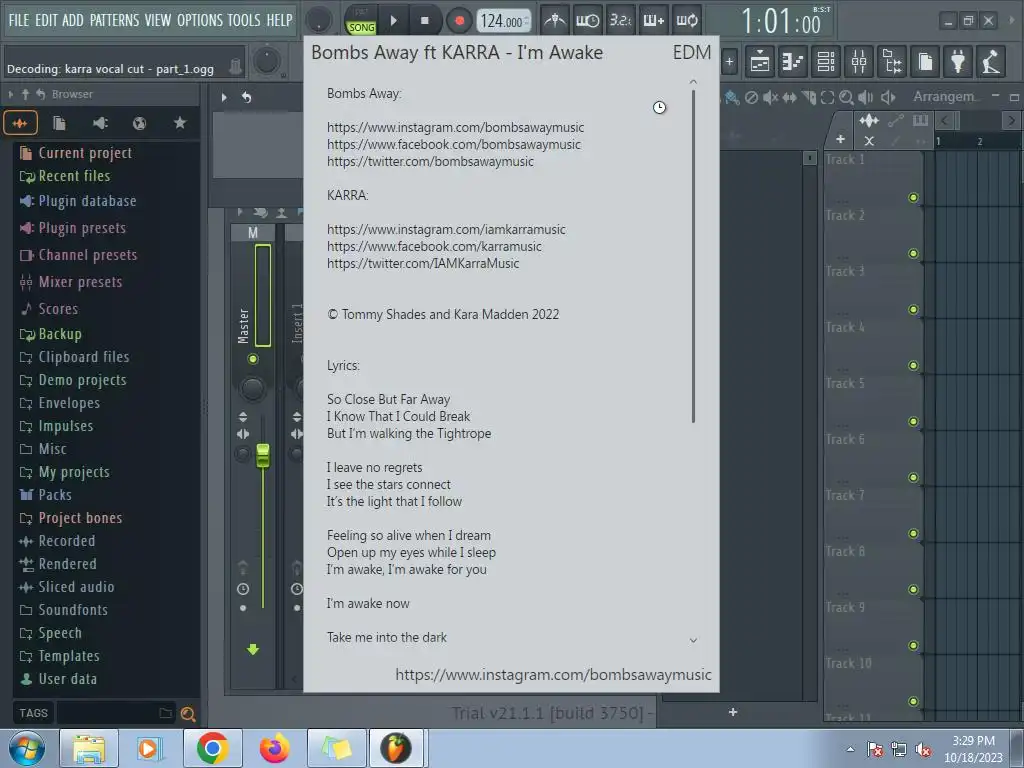This screenshot has width=1024, height=768.
Task: Click the bombsawaymusic Instagram link
Action: (x=455, y=127)
